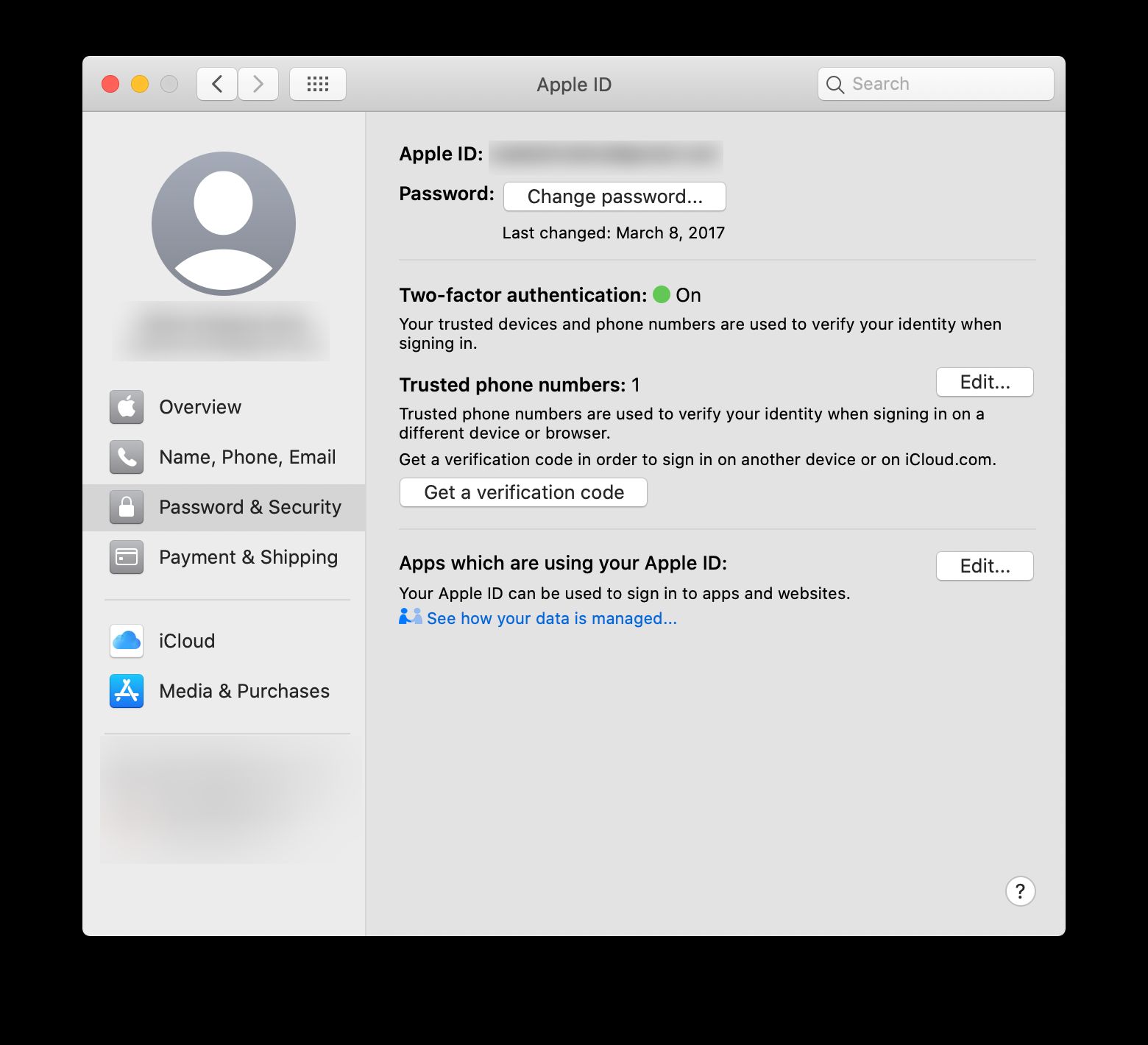This screenshot has width=1148, height=1045.
Task: Click the Show All grid icon
Action: 318,83
